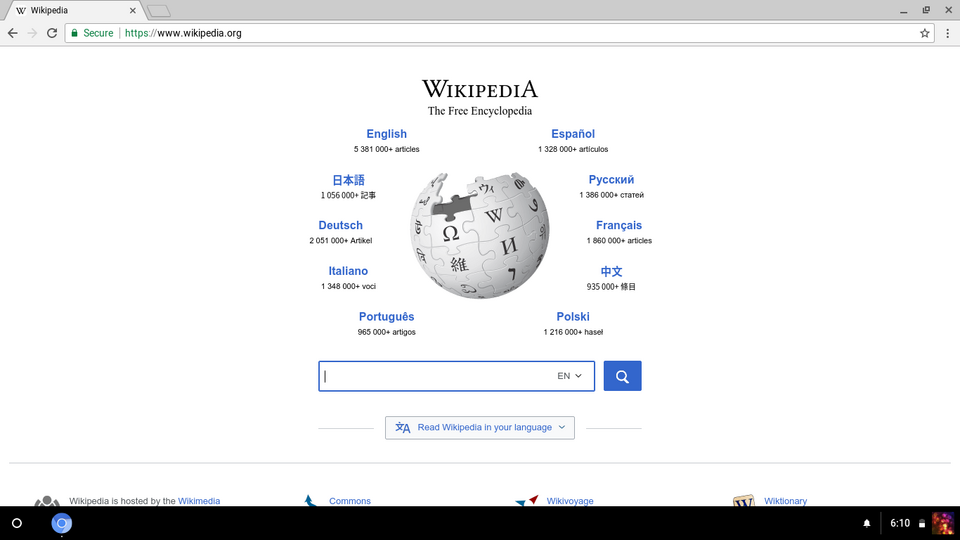Click '1 328 000+ artículos' text
The image size is (960, 540).
pos(572,149)
